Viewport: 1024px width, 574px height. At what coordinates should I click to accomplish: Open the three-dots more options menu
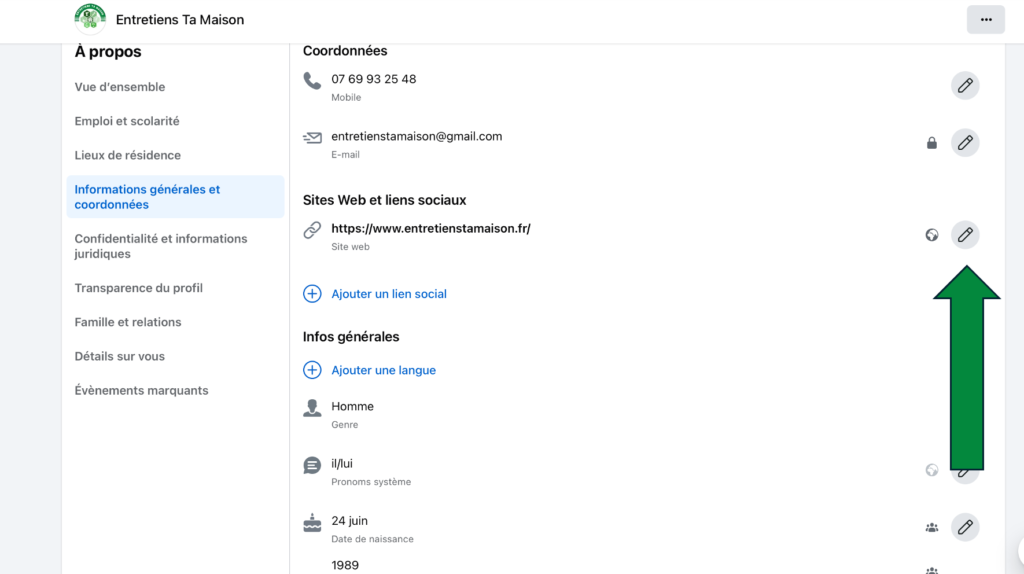[x=985, y=20]
